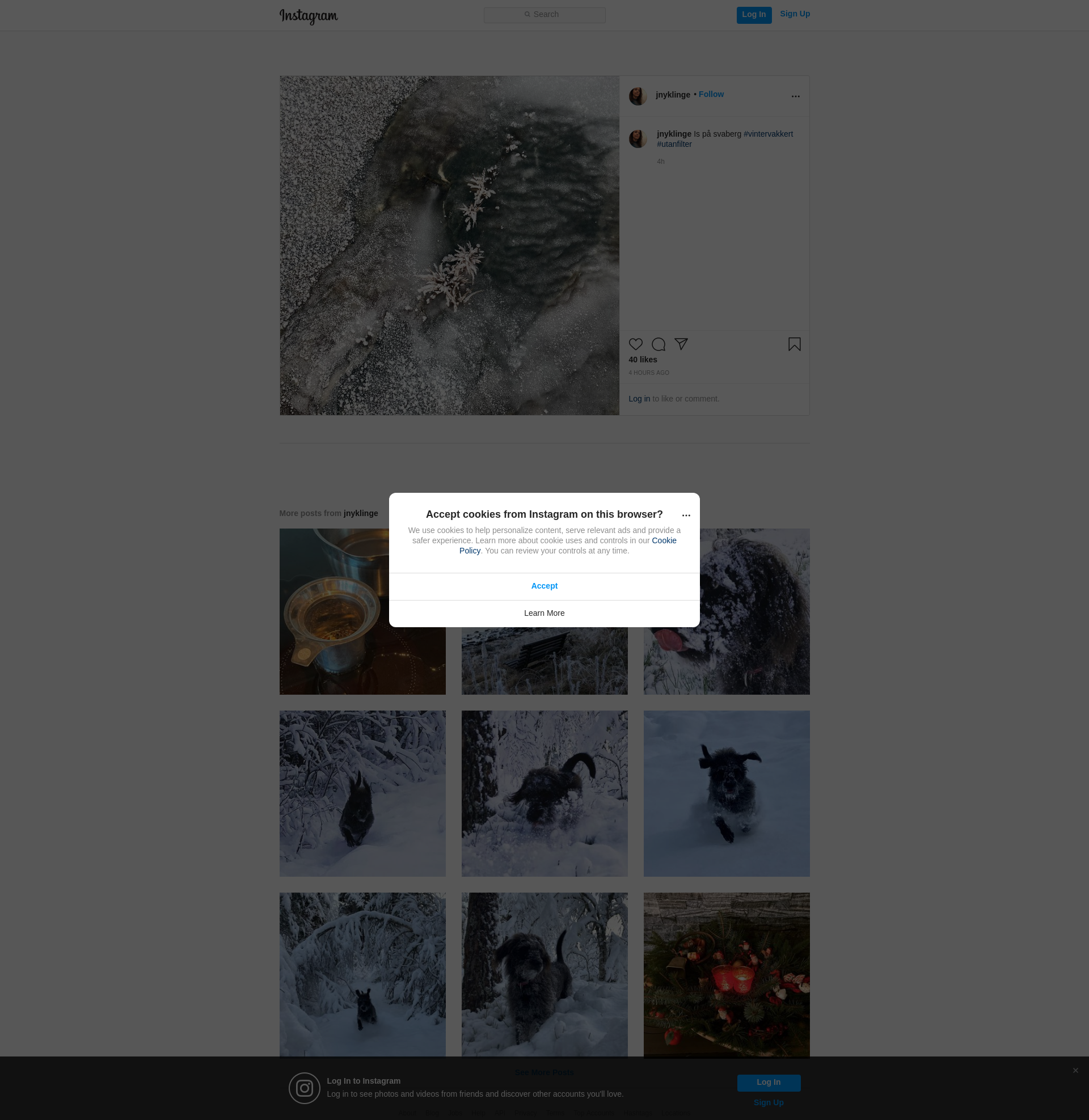The width and height of the screenshot is (1089, 1120).
Task: Click the Instagram logo in header
Action: pos(309,16)
